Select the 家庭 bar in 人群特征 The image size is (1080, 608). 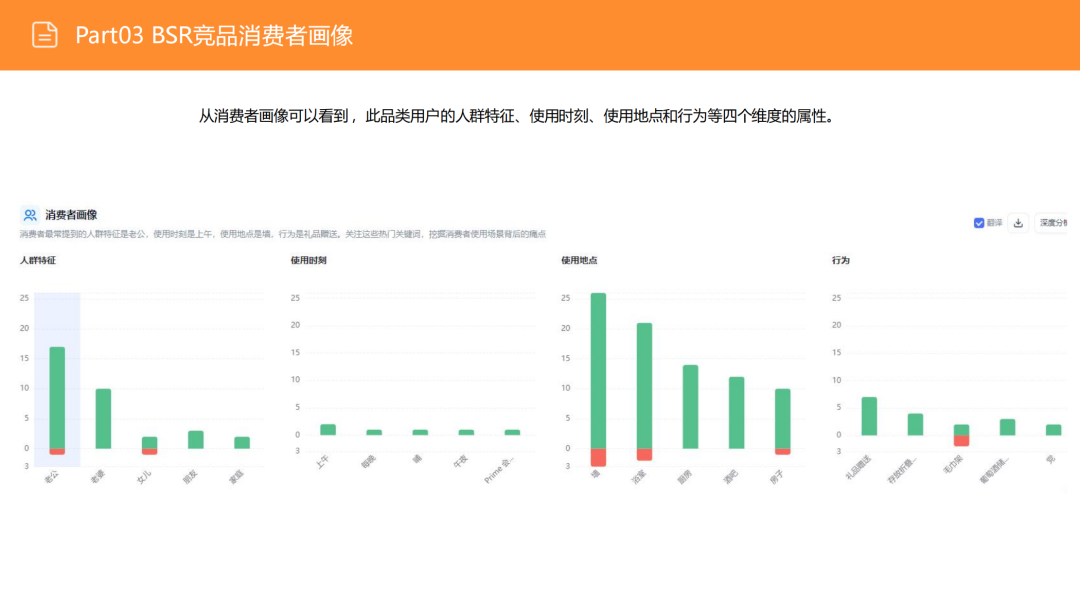pos(242,443)
